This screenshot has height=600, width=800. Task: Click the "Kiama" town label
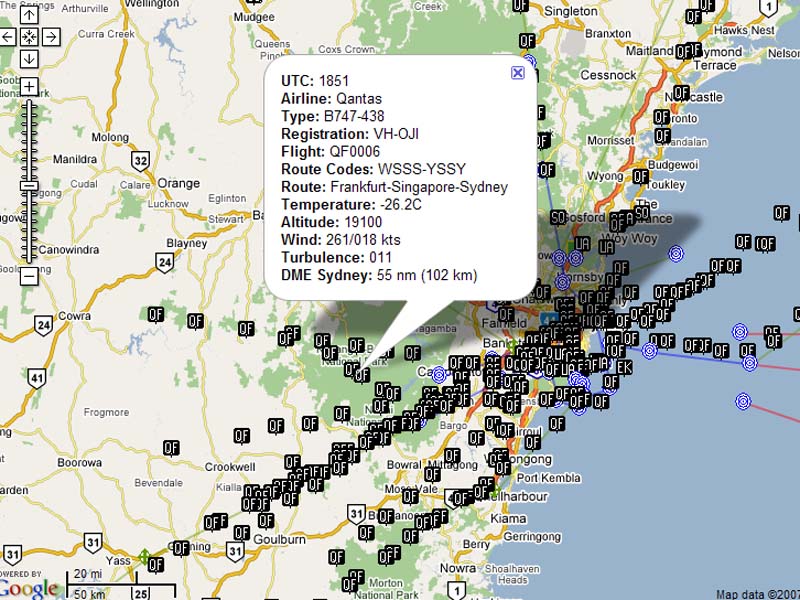pos(508,518)
